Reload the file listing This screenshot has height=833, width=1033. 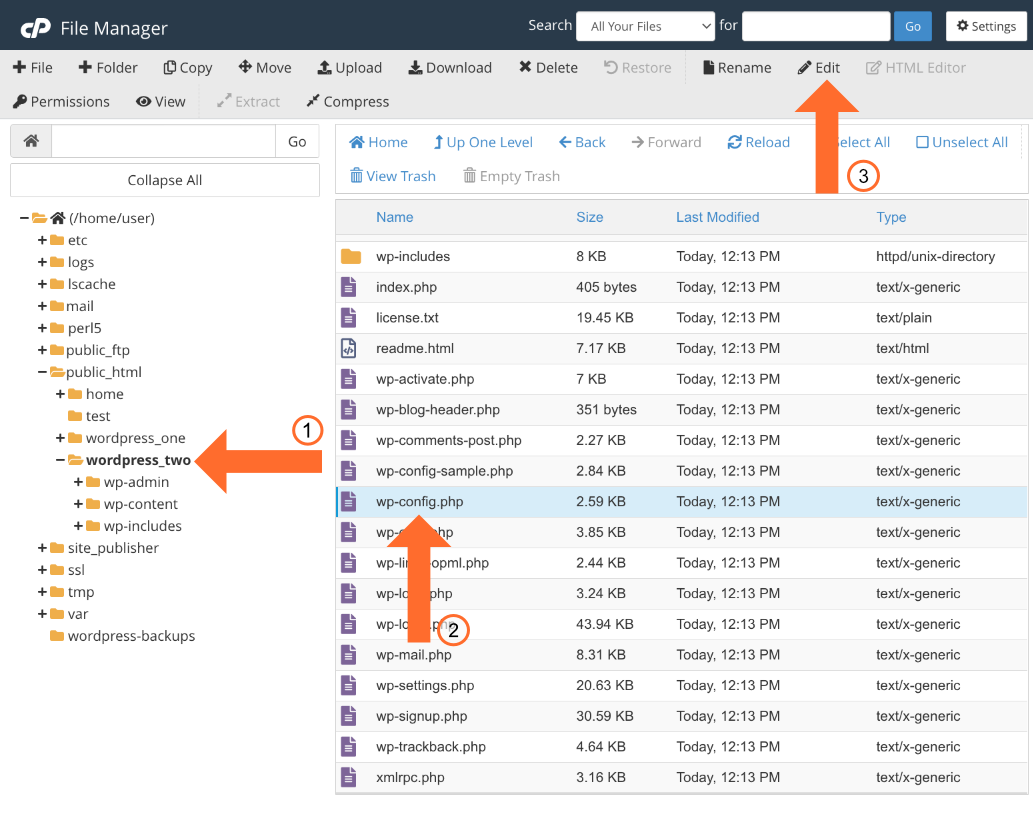coord(758,142)
